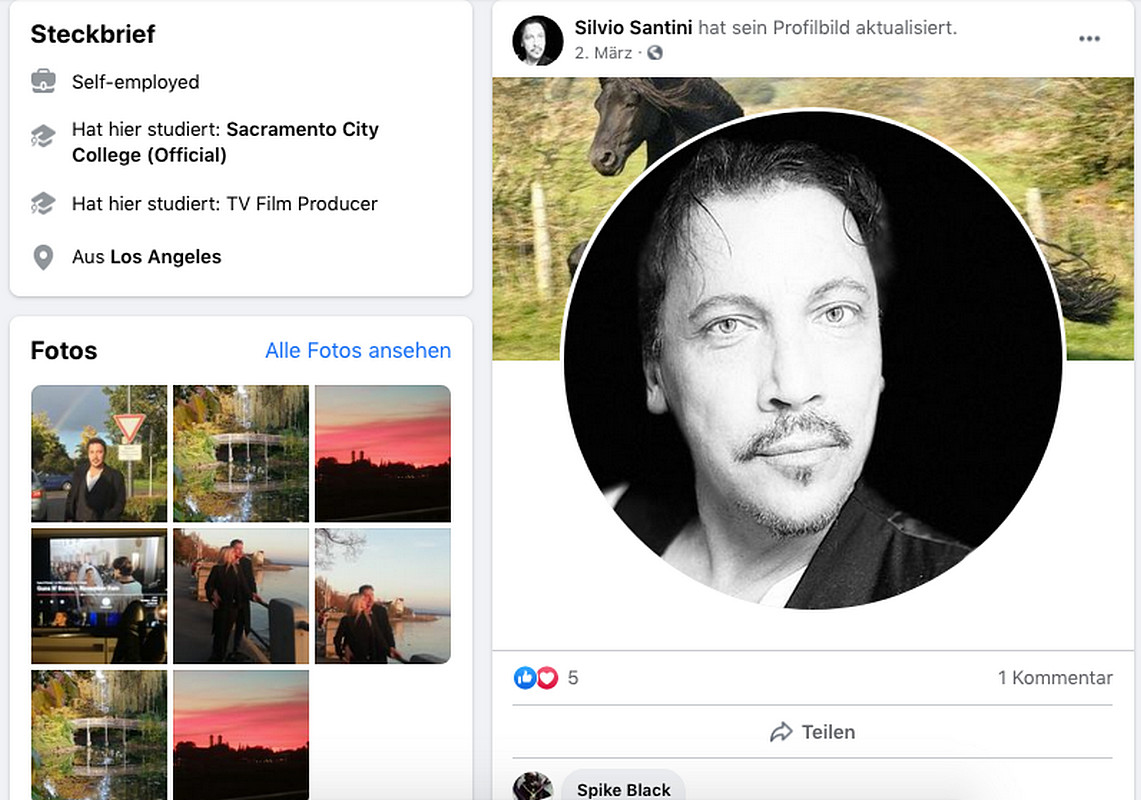Click the Silvio Santini name in the post header

(x=633, y=28)
